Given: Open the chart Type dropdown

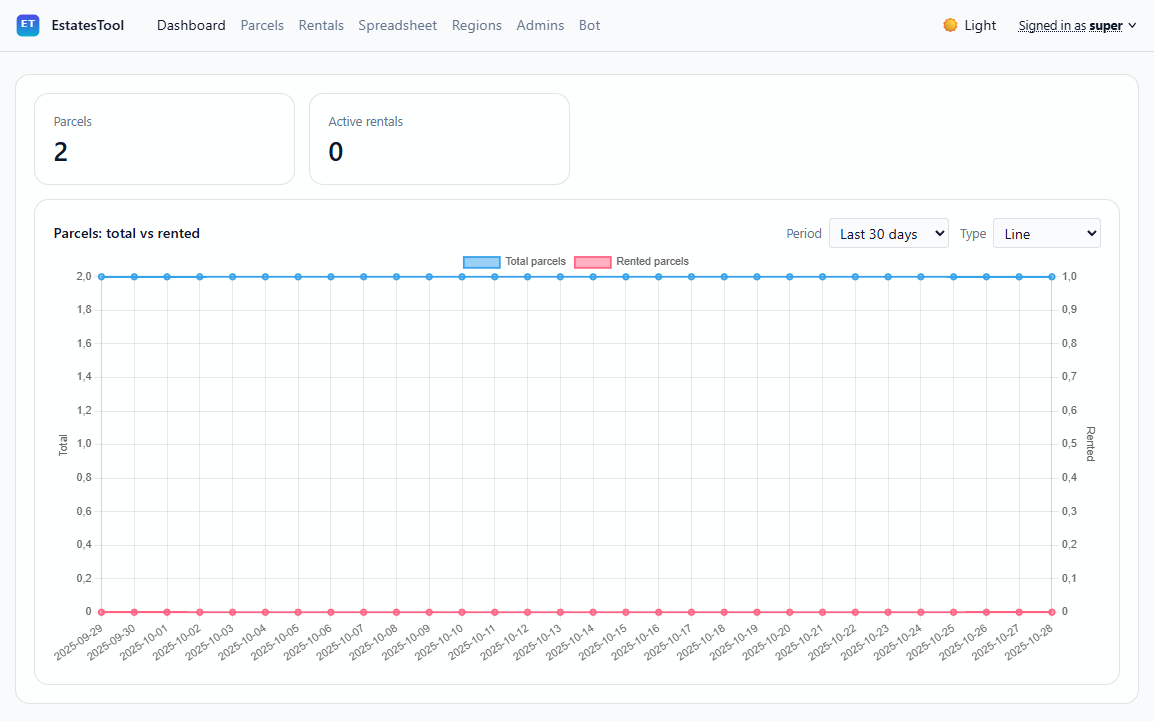Looking at the screenshot, I should (x=1046, y=233).
